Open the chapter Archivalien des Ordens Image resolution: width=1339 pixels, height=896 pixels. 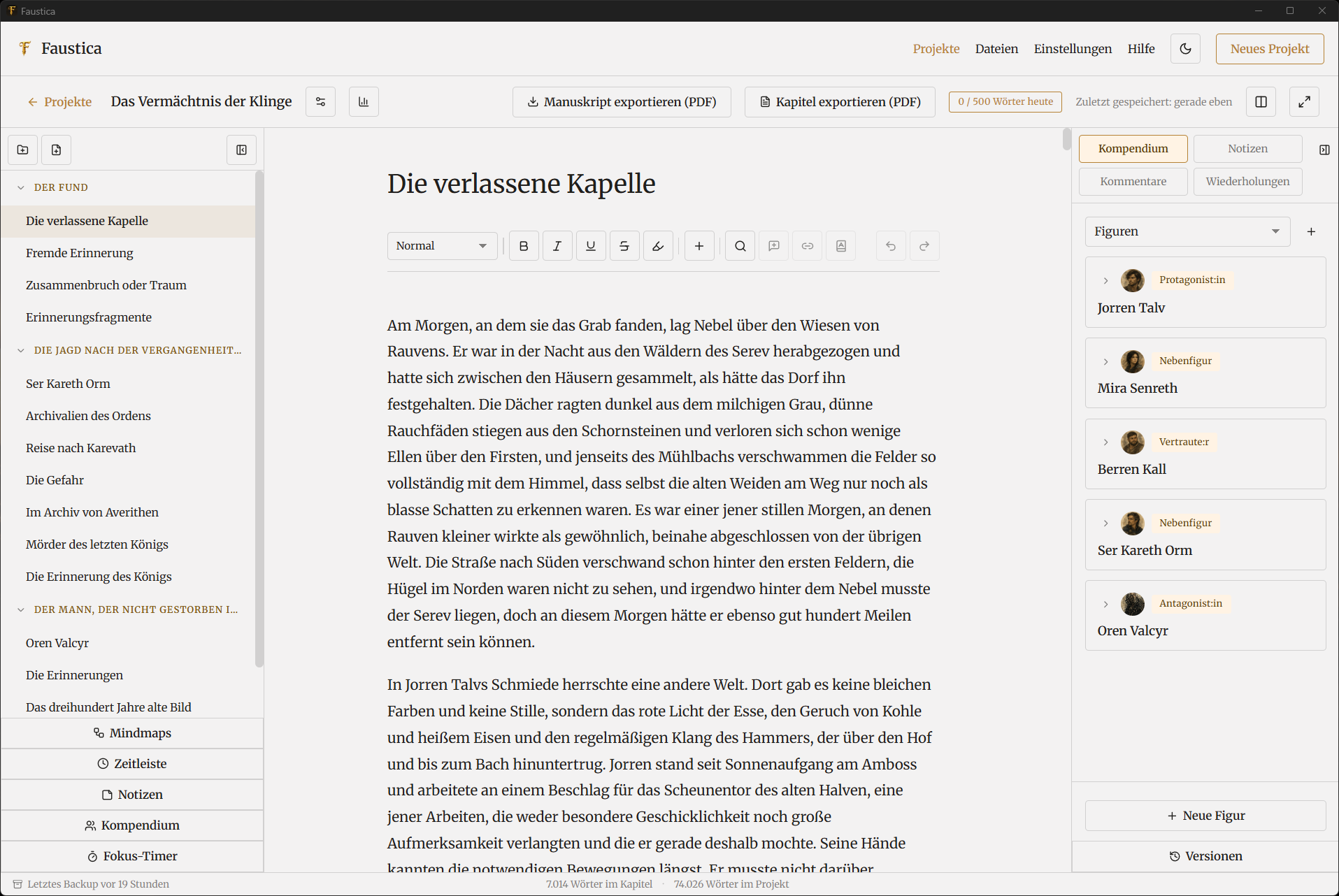[x=128, y=416]
